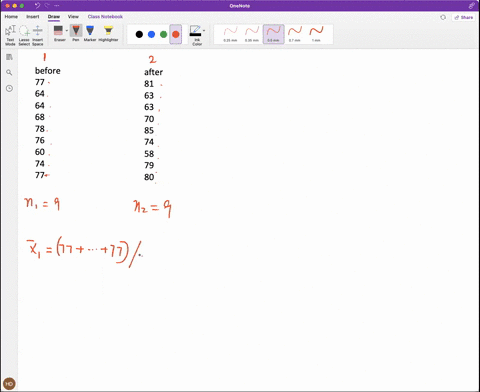Click the value 76 in before column
The width and height of the screenshot is (480, 392).
(40, 140)
